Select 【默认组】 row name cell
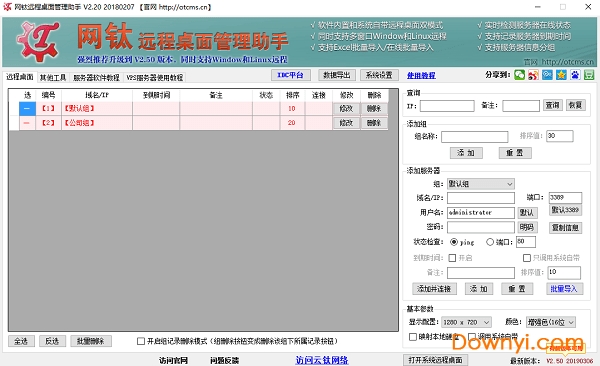The height and width of the screenshot is (366, 600). tap(97, 109)
